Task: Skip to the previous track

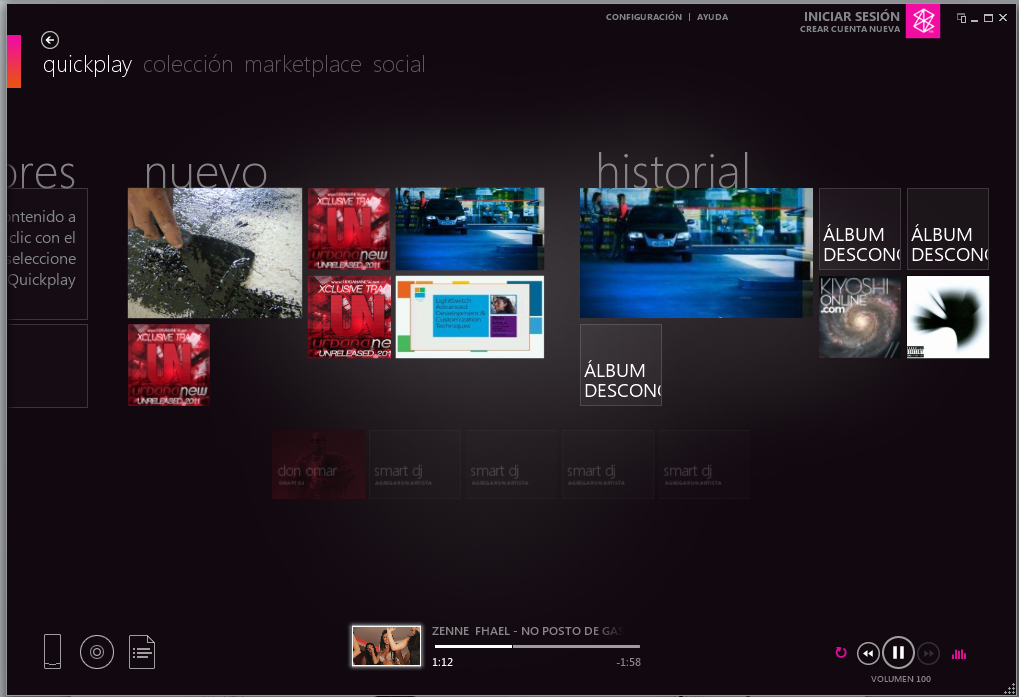Action: click(868, 653)
